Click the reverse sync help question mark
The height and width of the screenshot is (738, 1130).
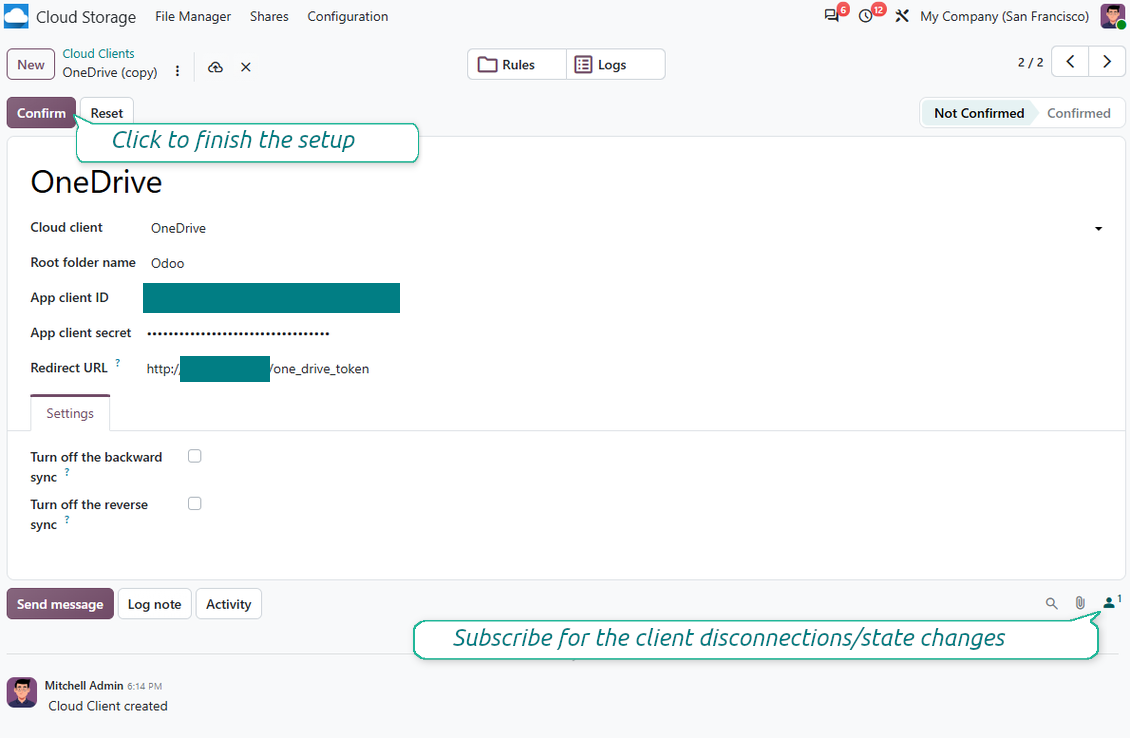tap(67, 520)
